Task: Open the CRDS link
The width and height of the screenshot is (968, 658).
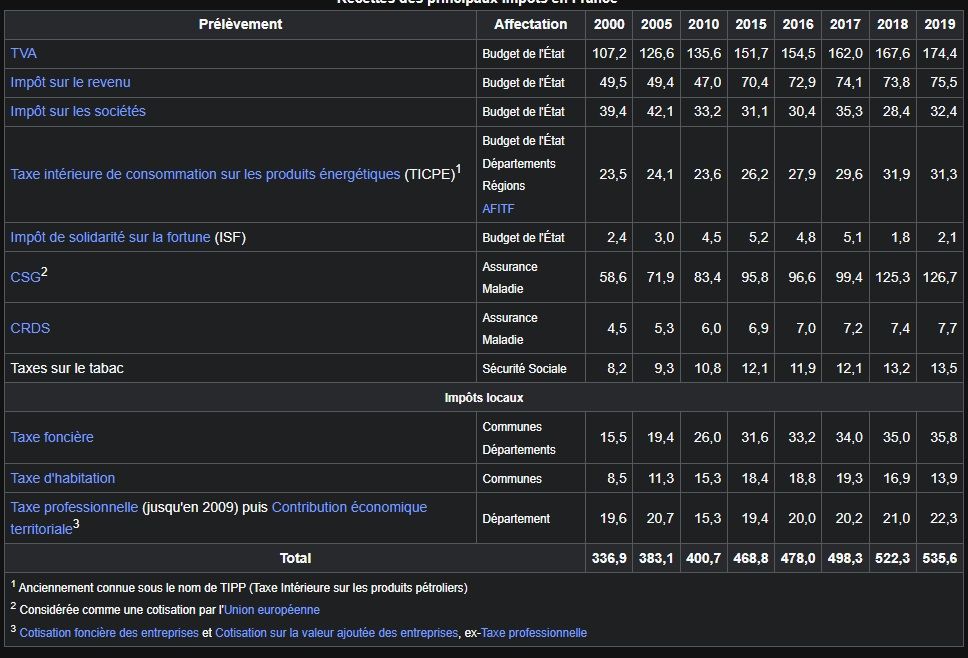Action: click(30, 328)
